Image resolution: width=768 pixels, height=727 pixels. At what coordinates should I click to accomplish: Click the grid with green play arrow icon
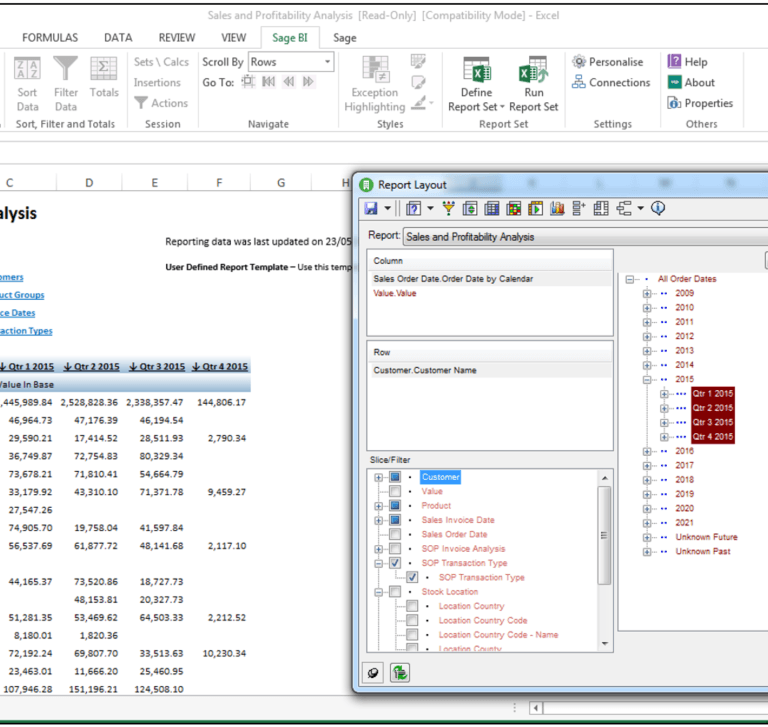[x=535, y=209]
